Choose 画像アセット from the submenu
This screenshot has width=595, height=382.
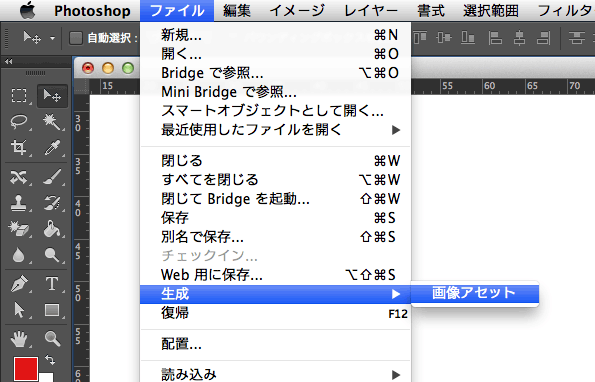[x=475, y=293]
